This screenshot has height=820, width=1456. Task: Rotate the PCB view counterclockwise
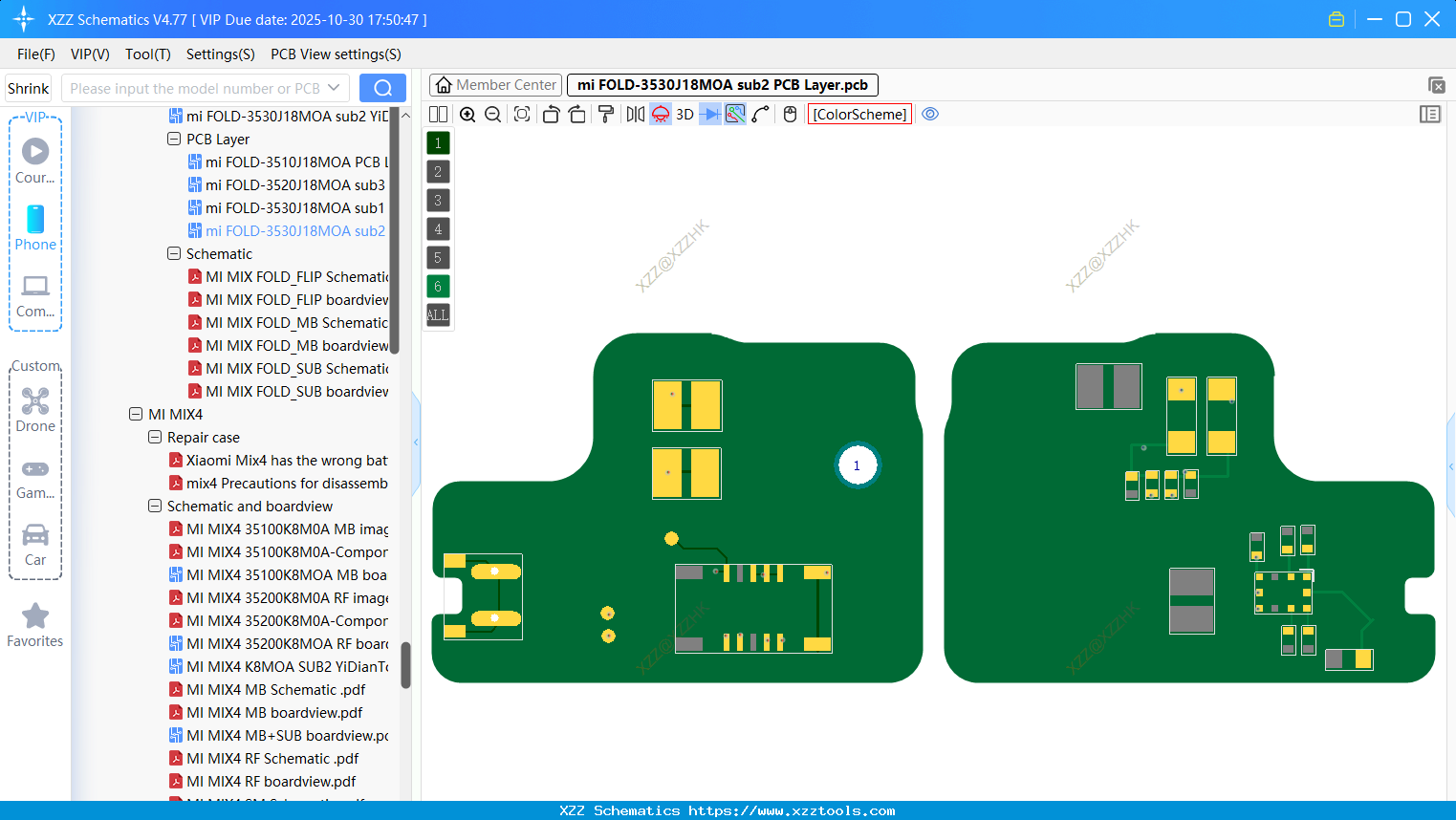[551, 114]
